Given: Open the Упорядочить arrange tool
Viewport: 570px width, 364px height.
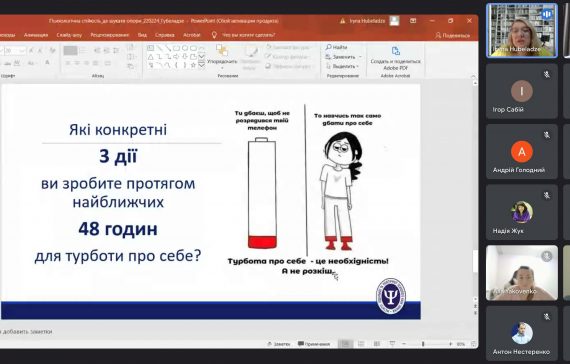Looking at the screenshot, I should (222, 55).
